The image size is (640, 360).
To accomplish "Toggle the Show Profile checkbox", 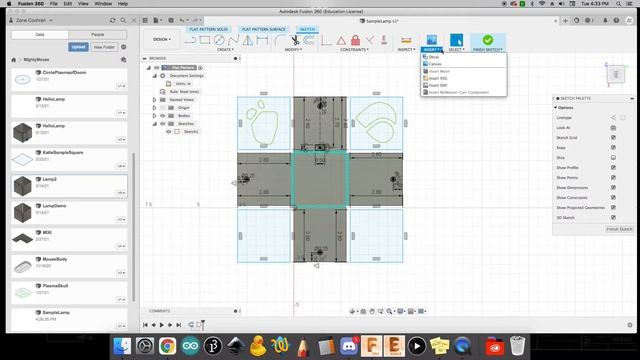I will 613,167.
